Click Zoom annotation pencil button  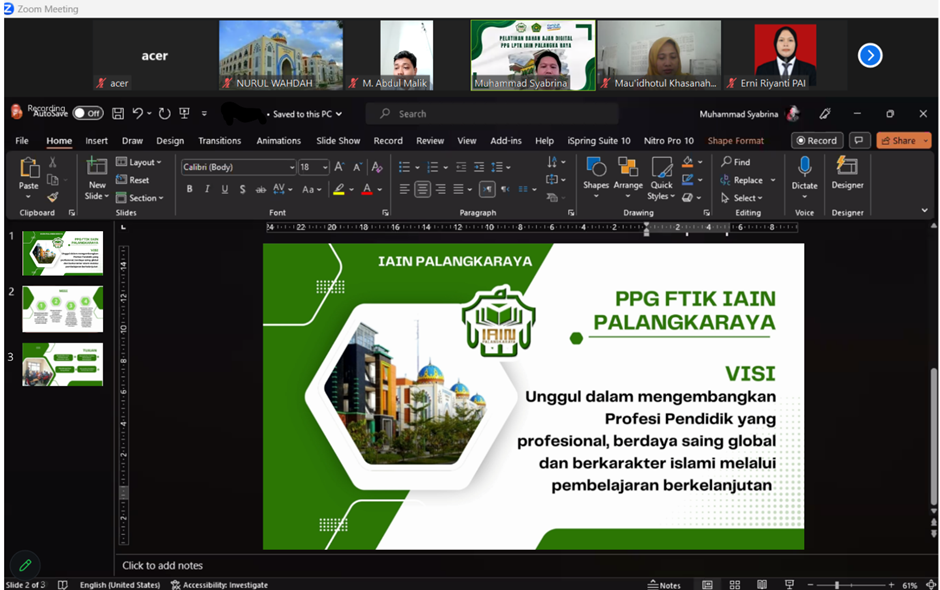[25, 565]
